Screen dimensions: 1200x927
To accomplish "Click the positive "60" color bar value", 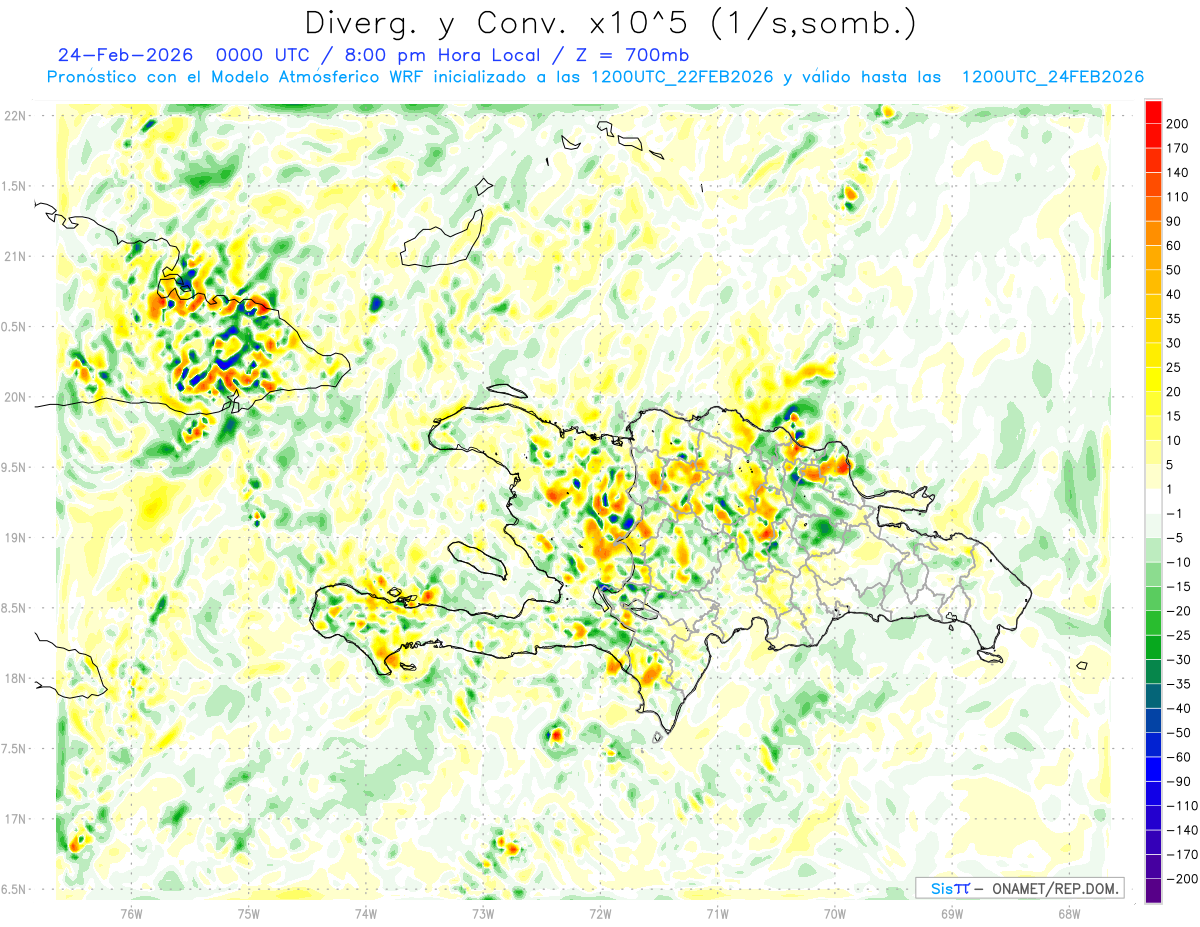I will (x=1174, y=246).
